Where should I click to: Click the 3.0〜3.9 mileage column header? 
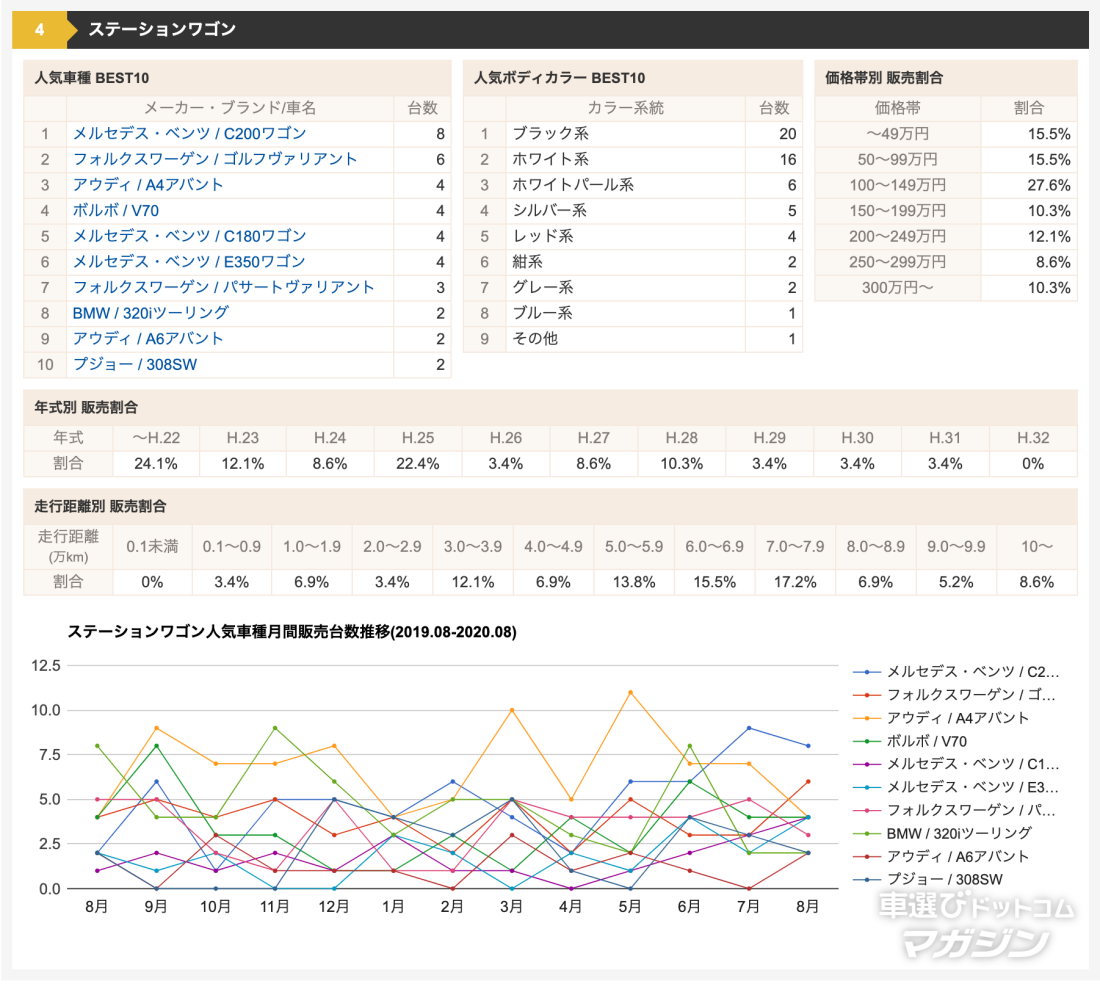click(473, 546)
